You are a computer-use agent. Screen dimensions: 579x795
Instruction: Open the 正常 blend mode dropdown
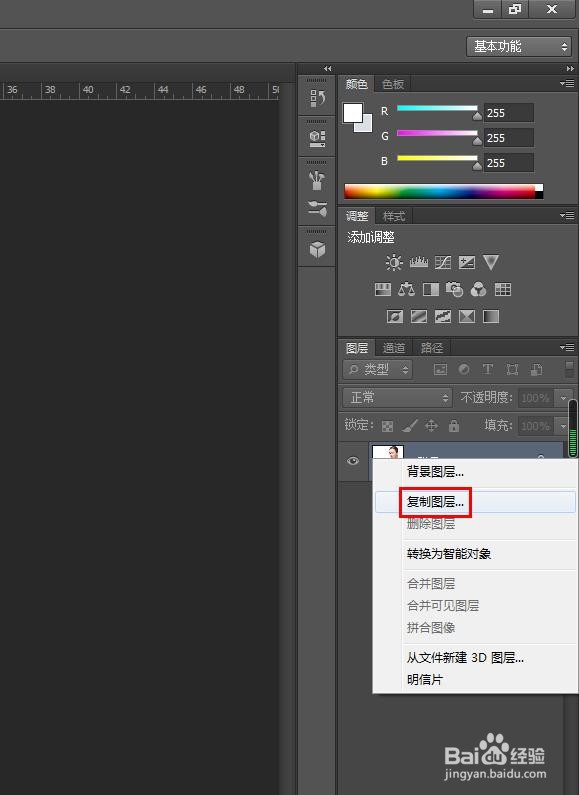tap(397, 398)
